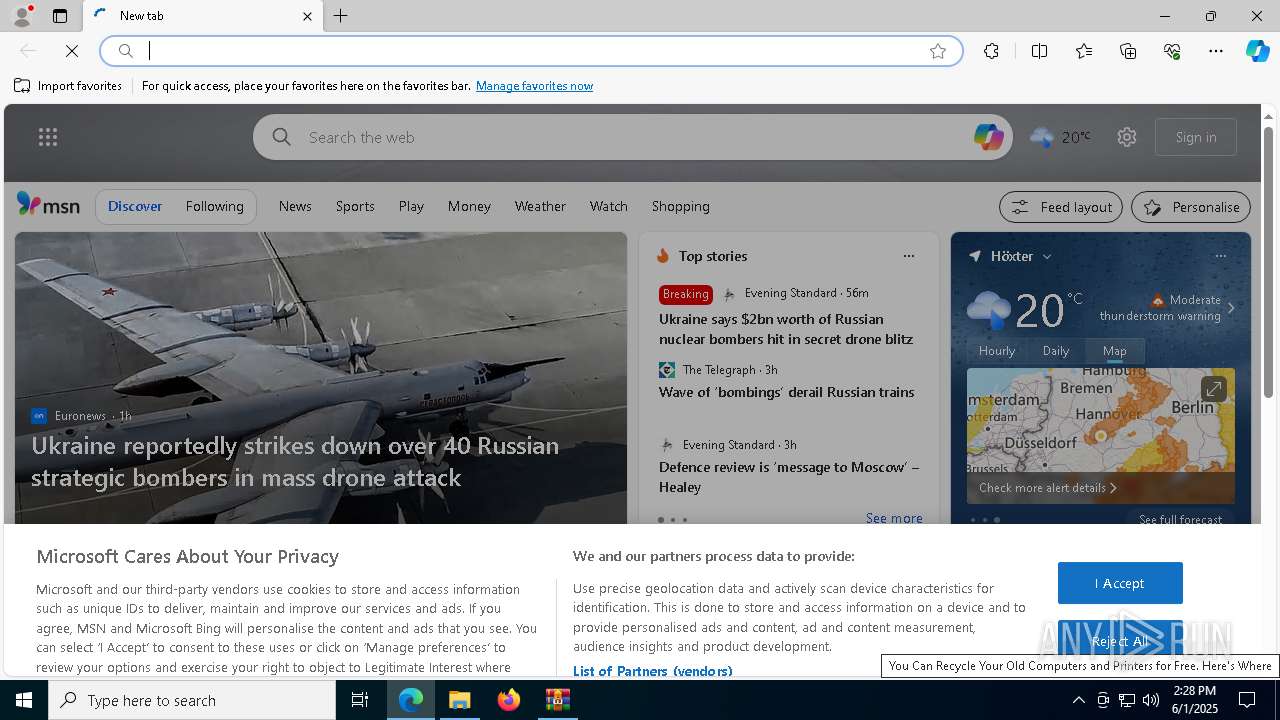Open page settings gear icon

coord(1127,137)
